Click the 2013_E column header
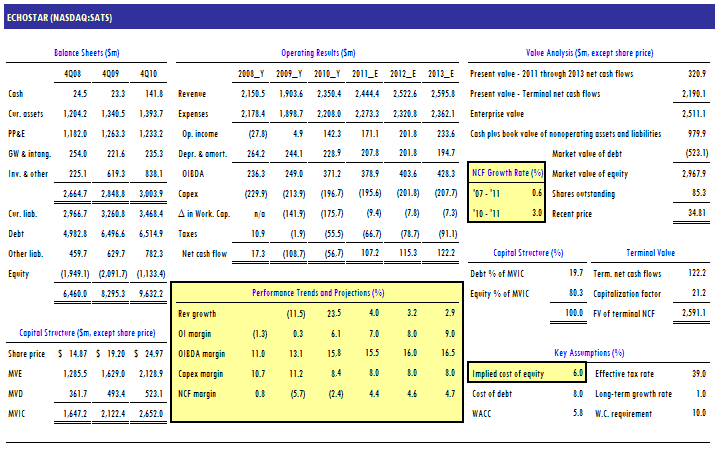The height and width of the screenshot is (449, 716). tap(437, 74)
